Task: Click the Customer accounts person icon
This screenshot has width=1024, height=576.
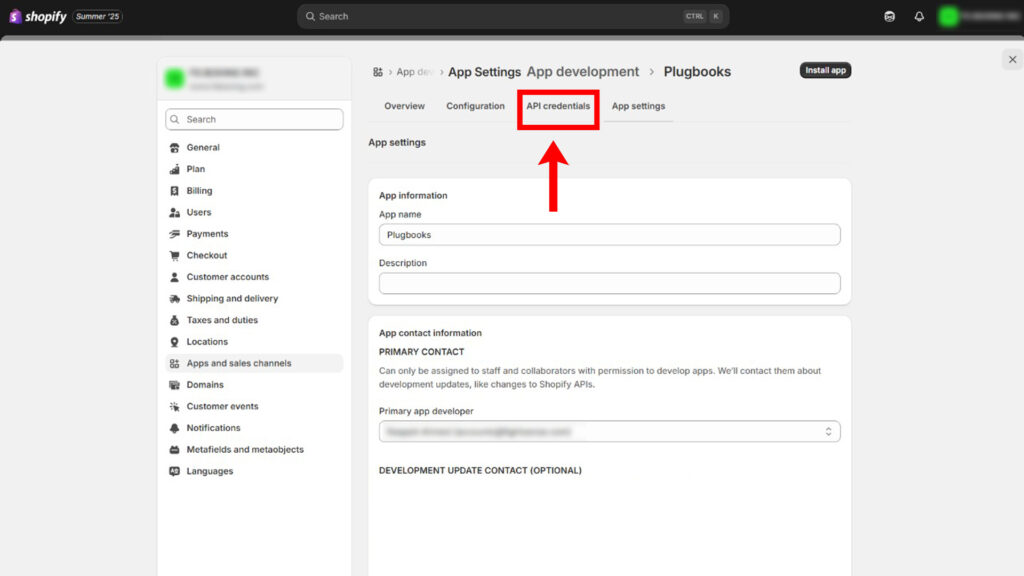Action: 174,277
